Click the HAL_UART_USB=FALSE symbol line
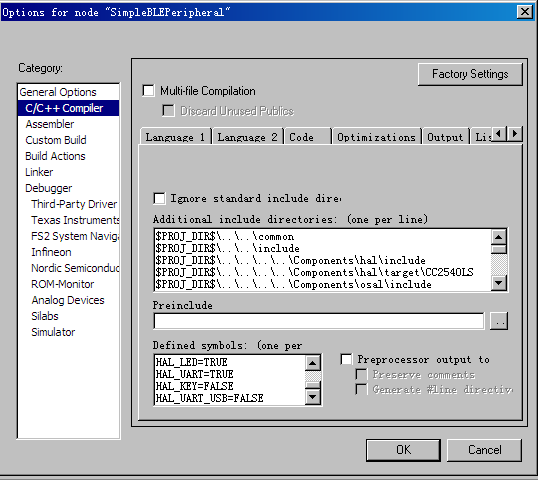The height and width of the screenshot is (480, 538). point(210,398)
